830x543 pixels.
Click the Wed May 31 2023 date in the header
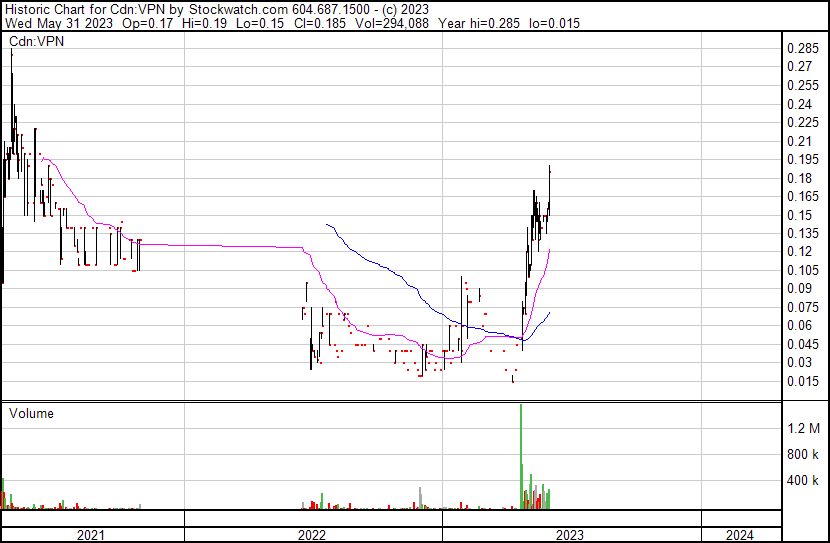coord(58,23)
